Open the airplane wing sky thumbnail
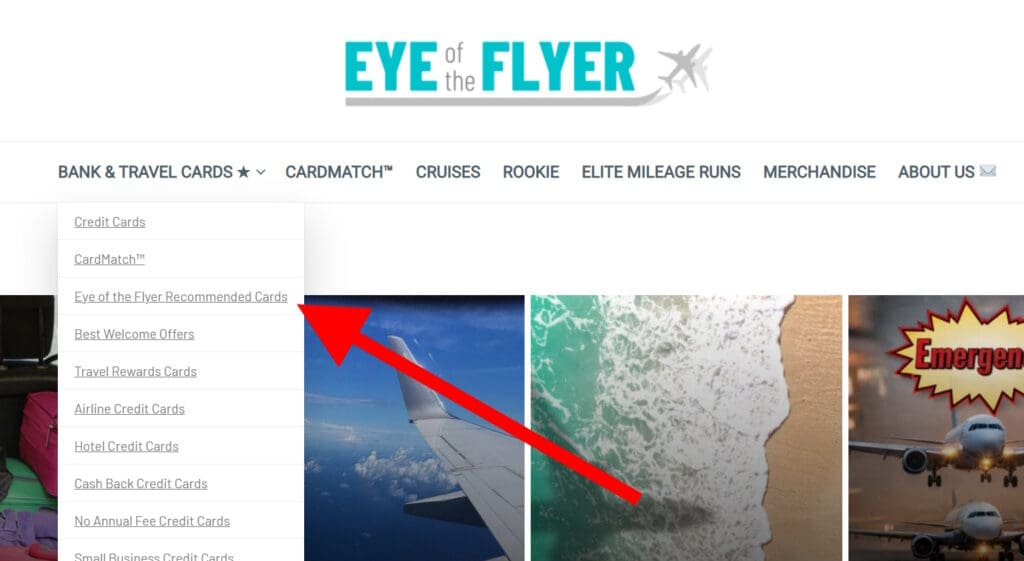Screen dimensions: 1024x561 [x=414, y=428]
